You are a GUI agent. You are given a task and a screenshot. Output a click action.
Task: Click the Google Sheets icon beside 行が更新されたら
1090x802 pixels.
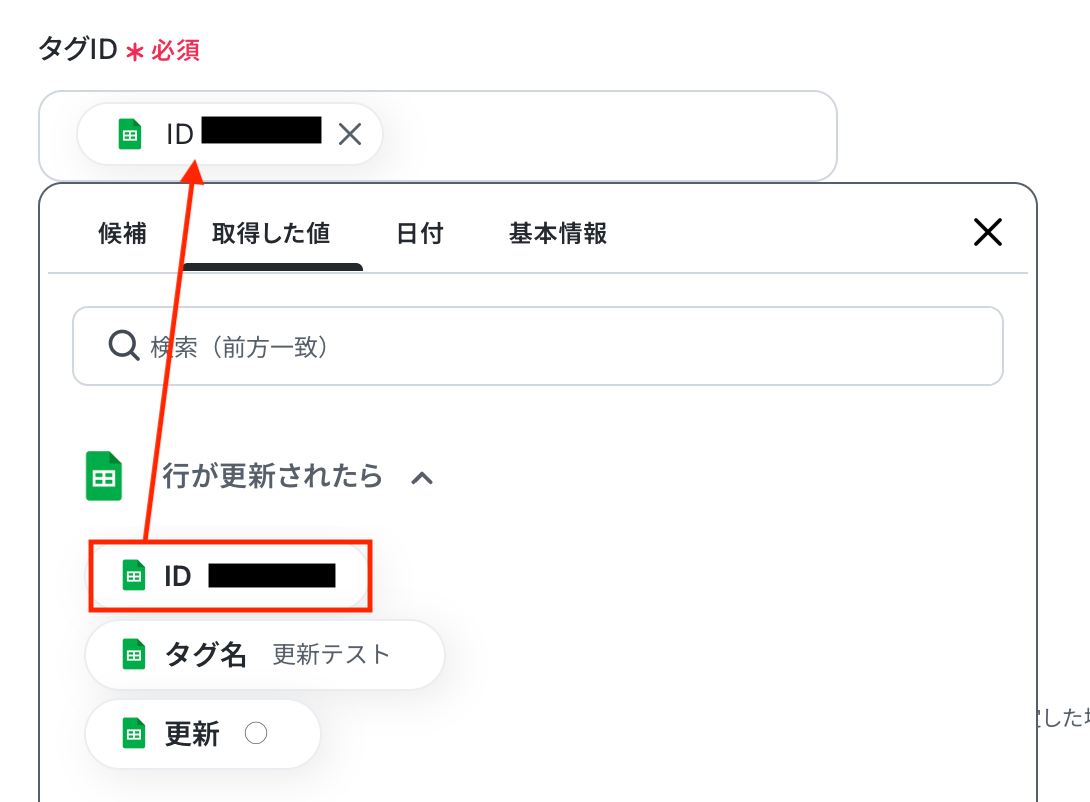(104, 476)
